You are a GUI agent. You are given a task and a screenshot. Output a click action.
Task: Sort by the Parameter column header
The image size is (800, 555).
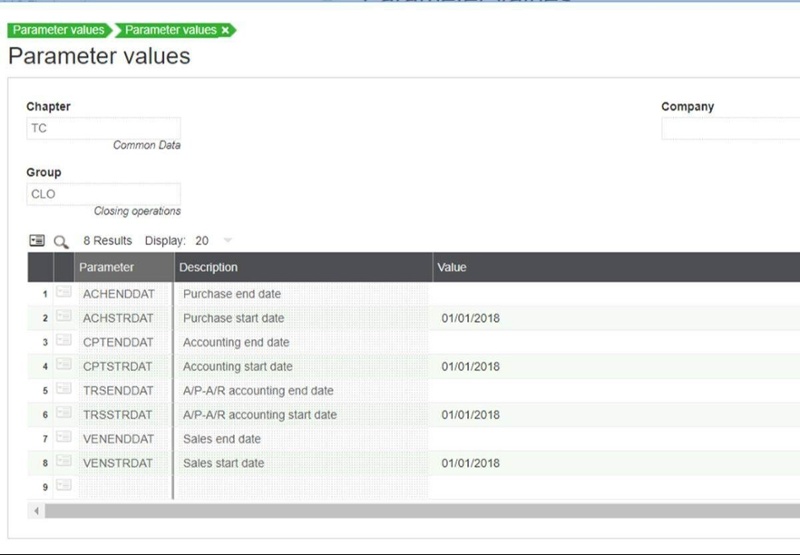click(x=106, y=267)
